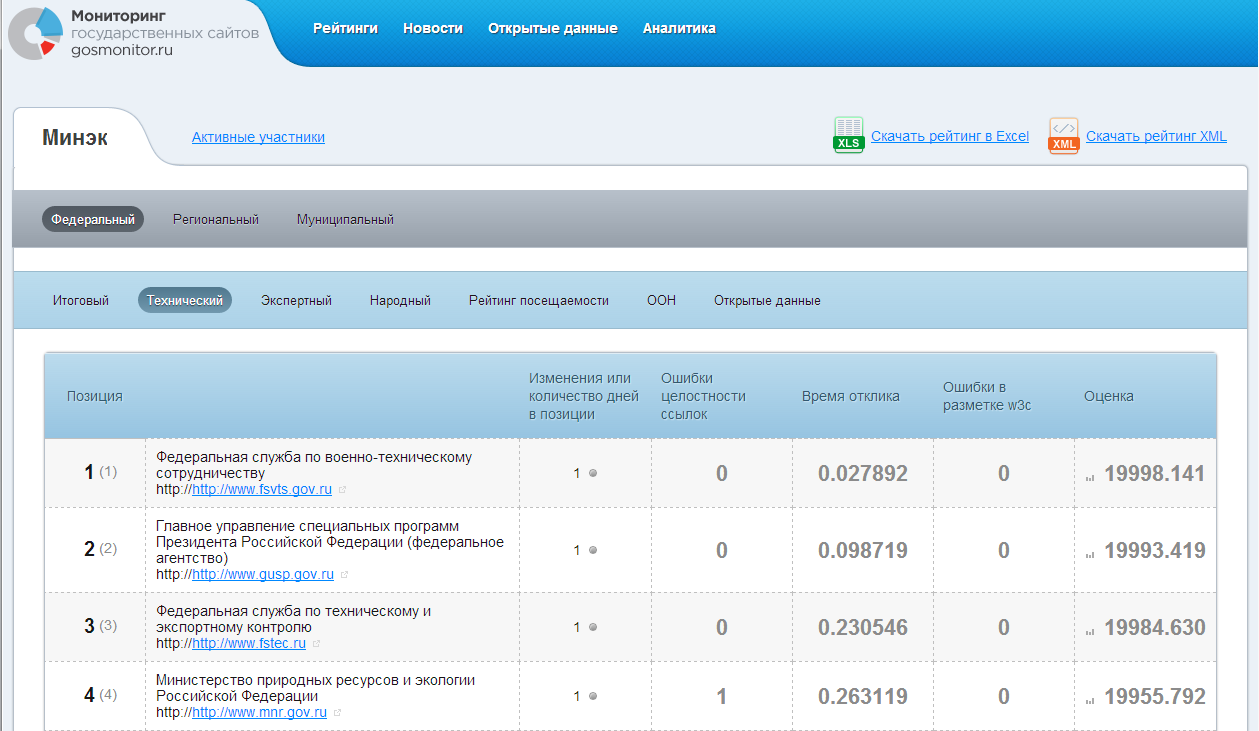
Task: Open the Рейтинги menu item
Action: point(345,28)
